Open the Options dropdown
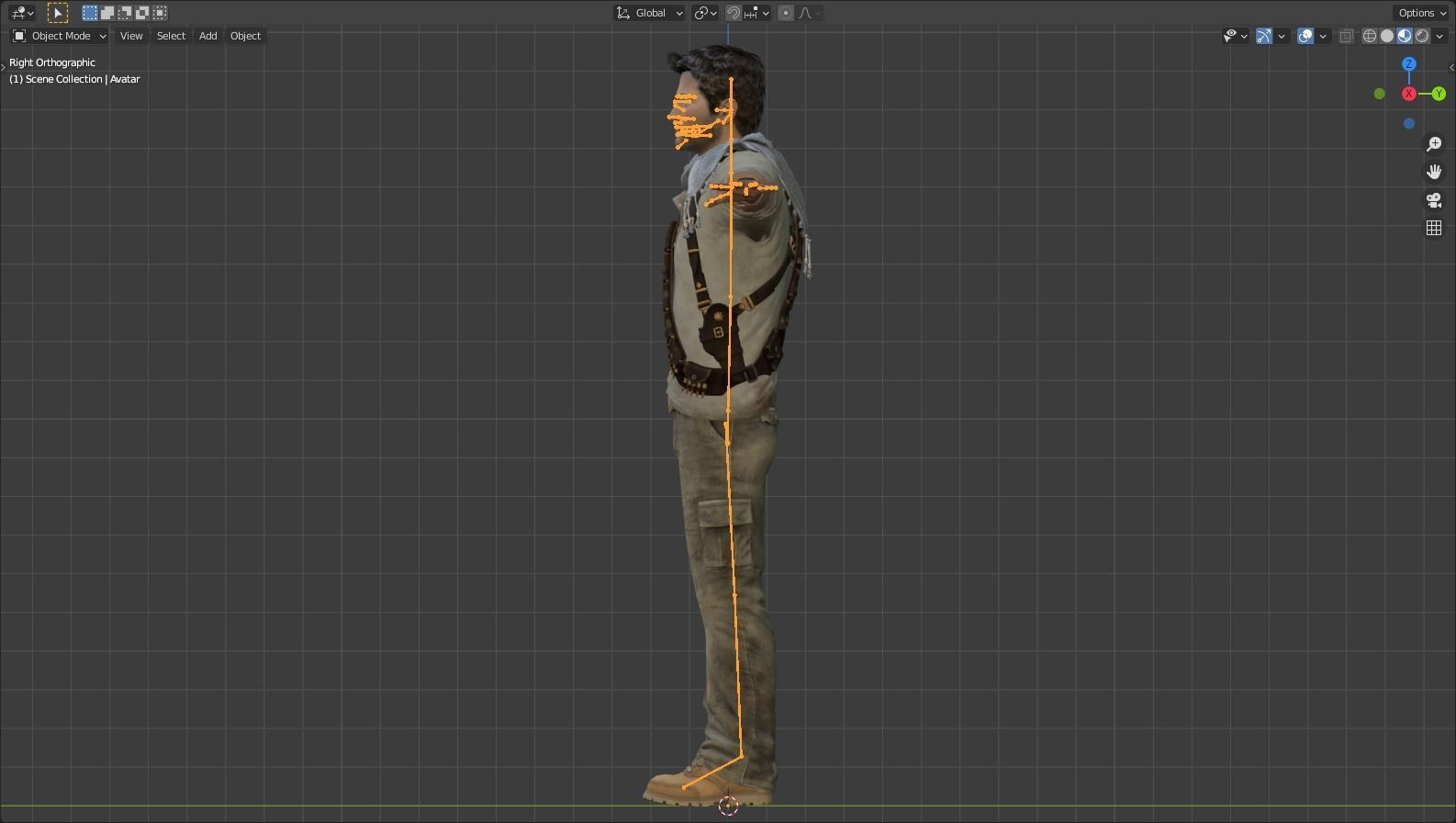1456x823 pixels. (1422, 13)
